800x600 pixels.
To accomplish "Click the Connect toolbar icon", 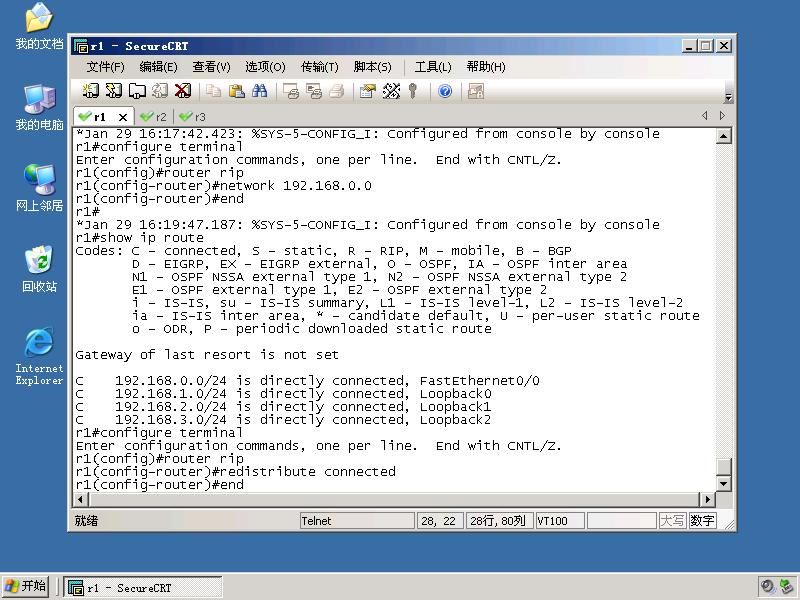I will coord(91,91).
